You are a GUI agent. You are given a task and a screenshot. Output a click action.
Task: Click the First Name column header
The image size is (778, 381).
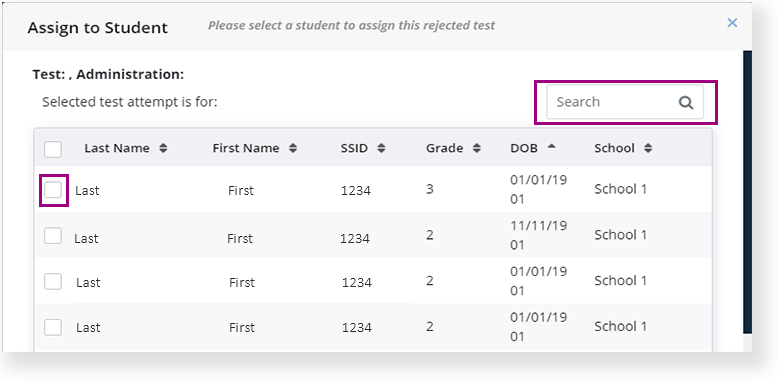(246, 148)
